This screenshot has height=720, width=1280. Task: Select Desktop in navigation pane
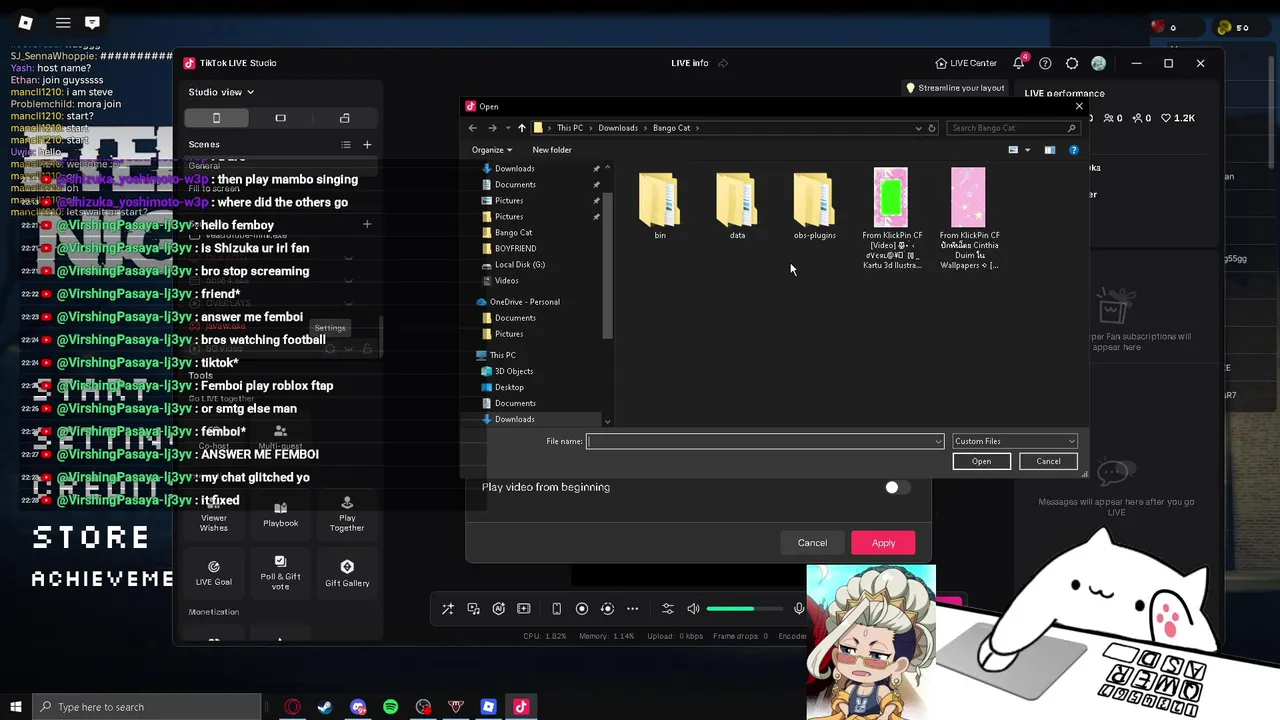click(508, 387)
